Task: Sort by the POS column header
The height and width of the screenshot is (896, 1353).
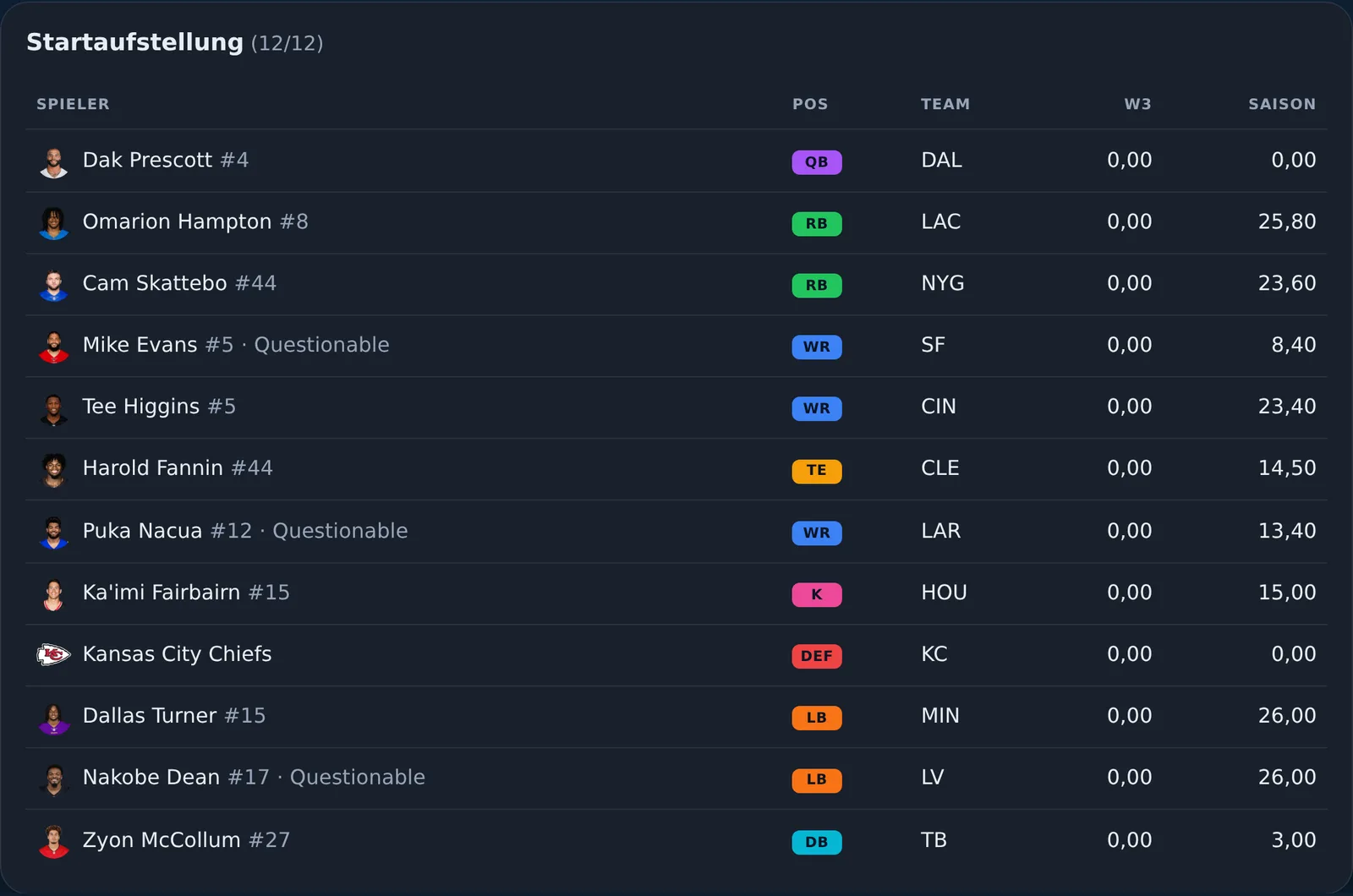Action: point(810,104)
